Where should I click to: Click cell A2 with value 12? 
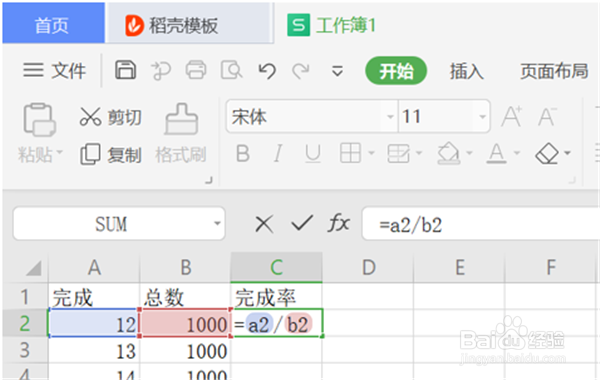[94, 324]
